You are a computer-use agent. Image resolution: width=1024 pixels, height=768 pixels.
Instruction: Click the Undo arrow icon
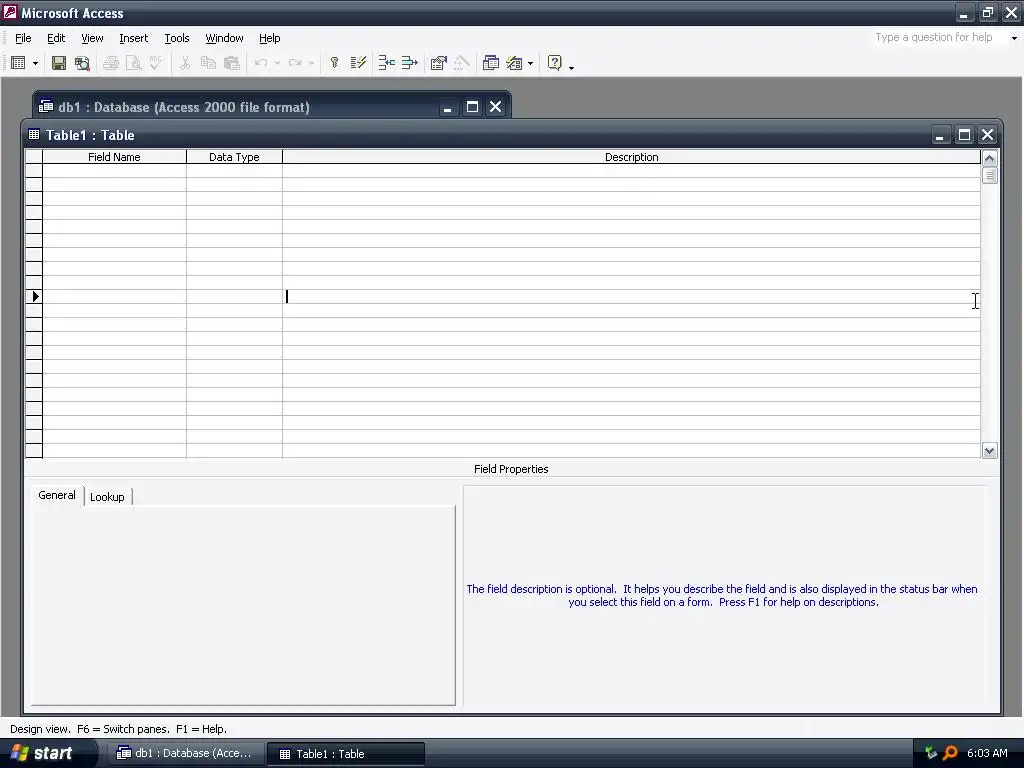pyautogui.click(x=261, y=63)
